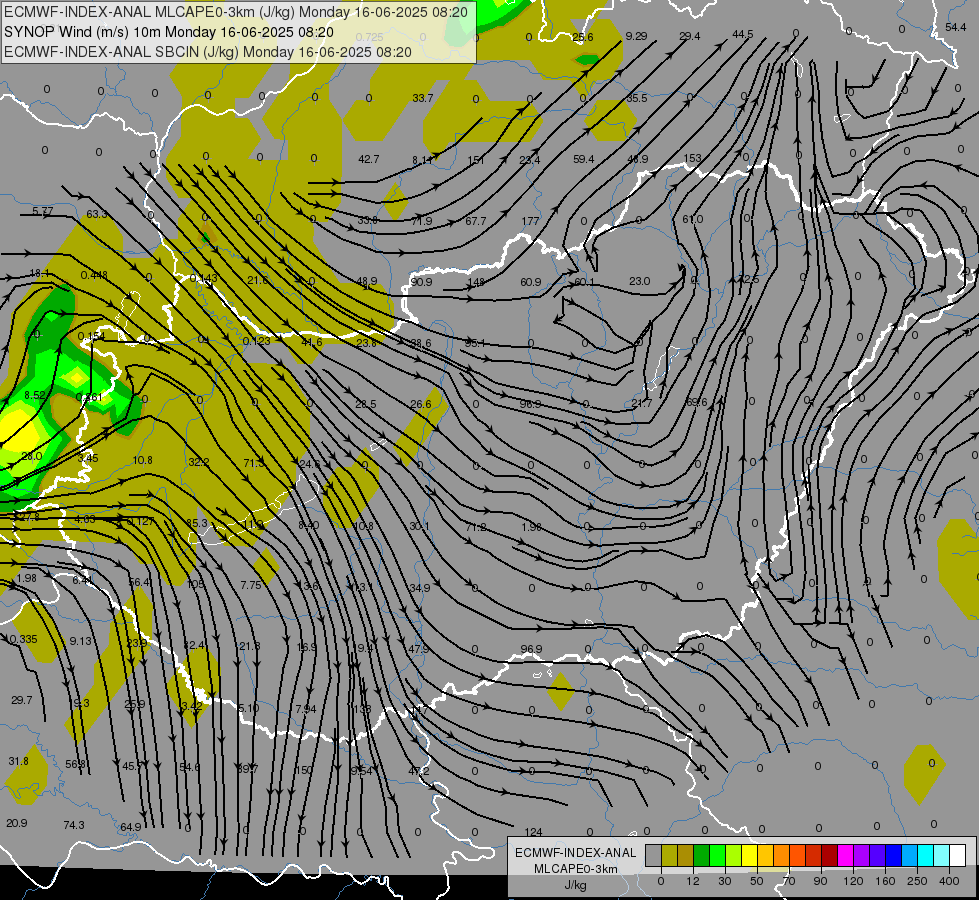Click the map value '44.5'
The height and width of the screenshot is (900, 979).
click(x=742, y=34)
